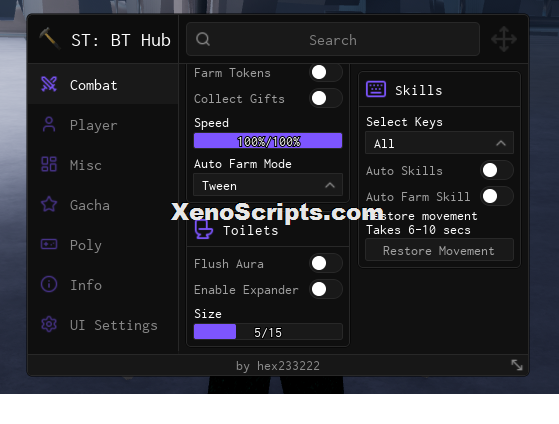The height and width of the screenshot is (424, 559).
Task: Switch on Enable Expander
Action: pos(326,289)
